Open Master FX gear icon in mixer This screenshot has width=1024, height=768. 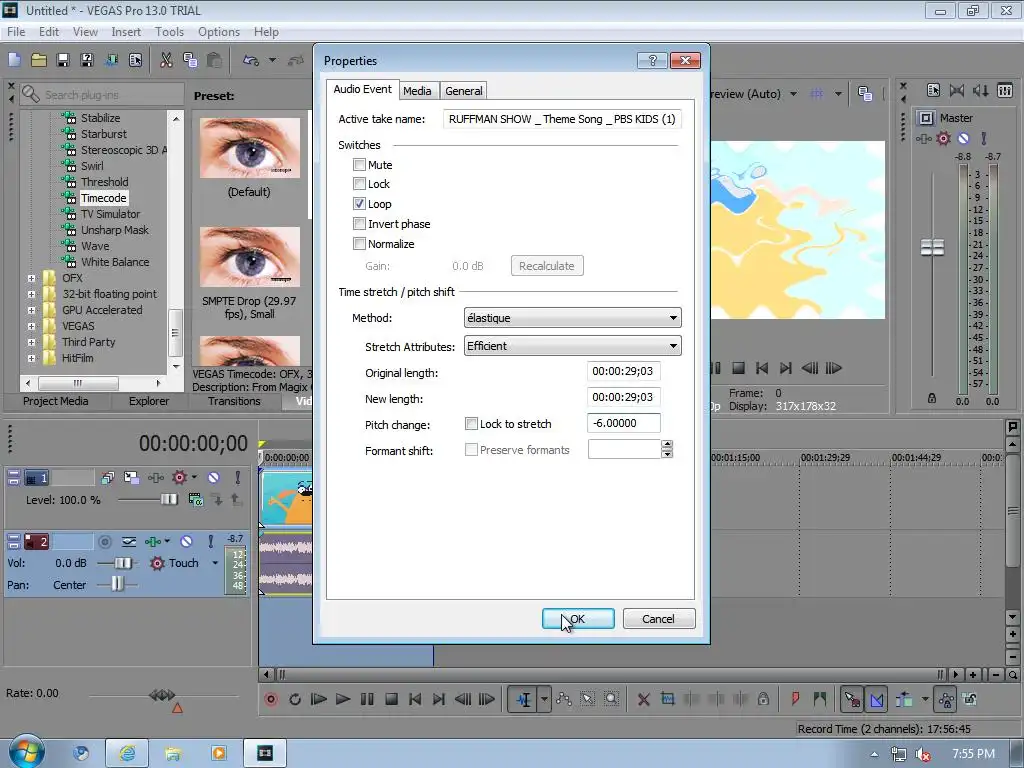(x=943, y=138)
